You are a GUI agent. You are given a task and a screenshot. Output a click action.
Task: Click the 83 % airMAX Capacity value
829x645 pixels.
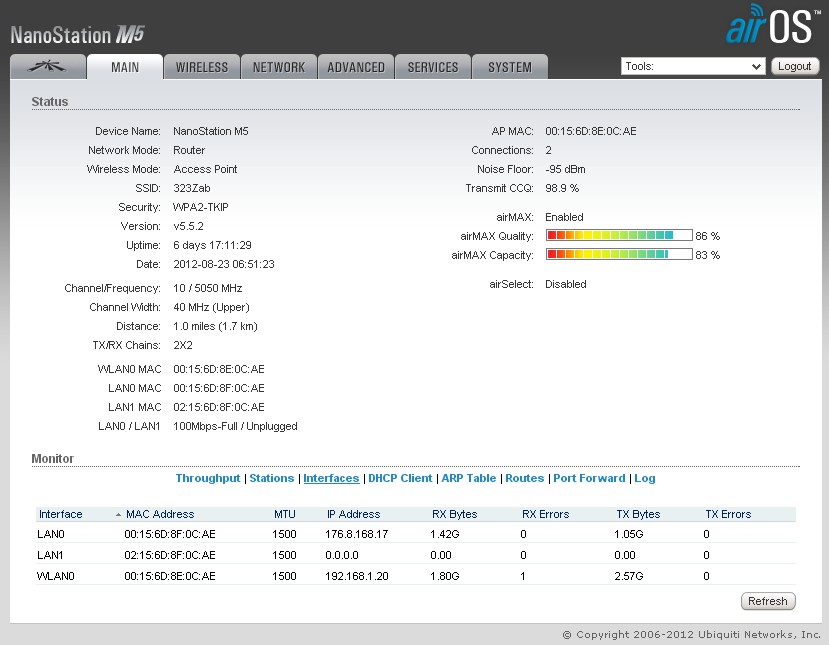(708, 255)
